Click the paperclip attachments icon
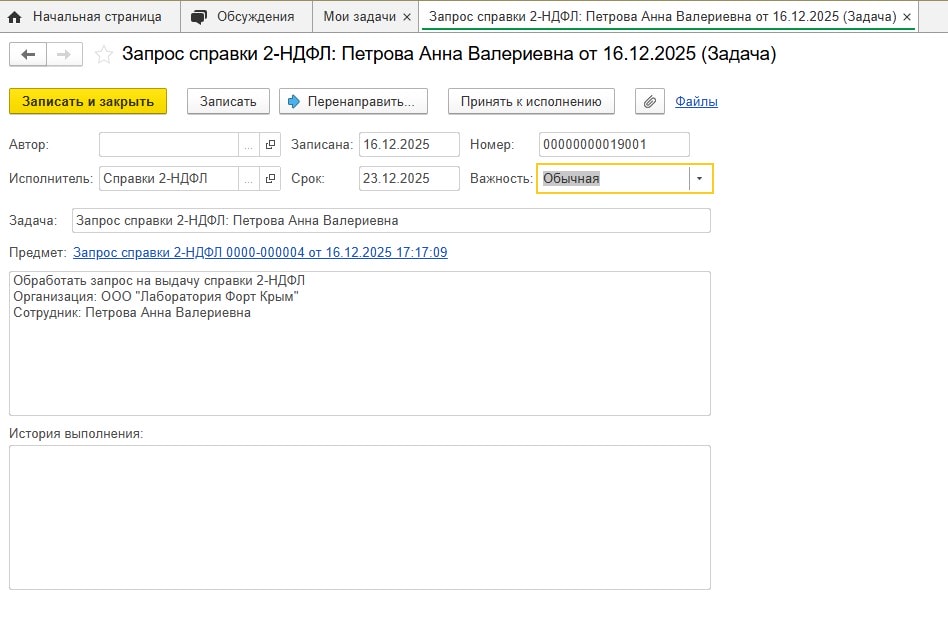Screen dimensions: 948x626 point(650,101)
